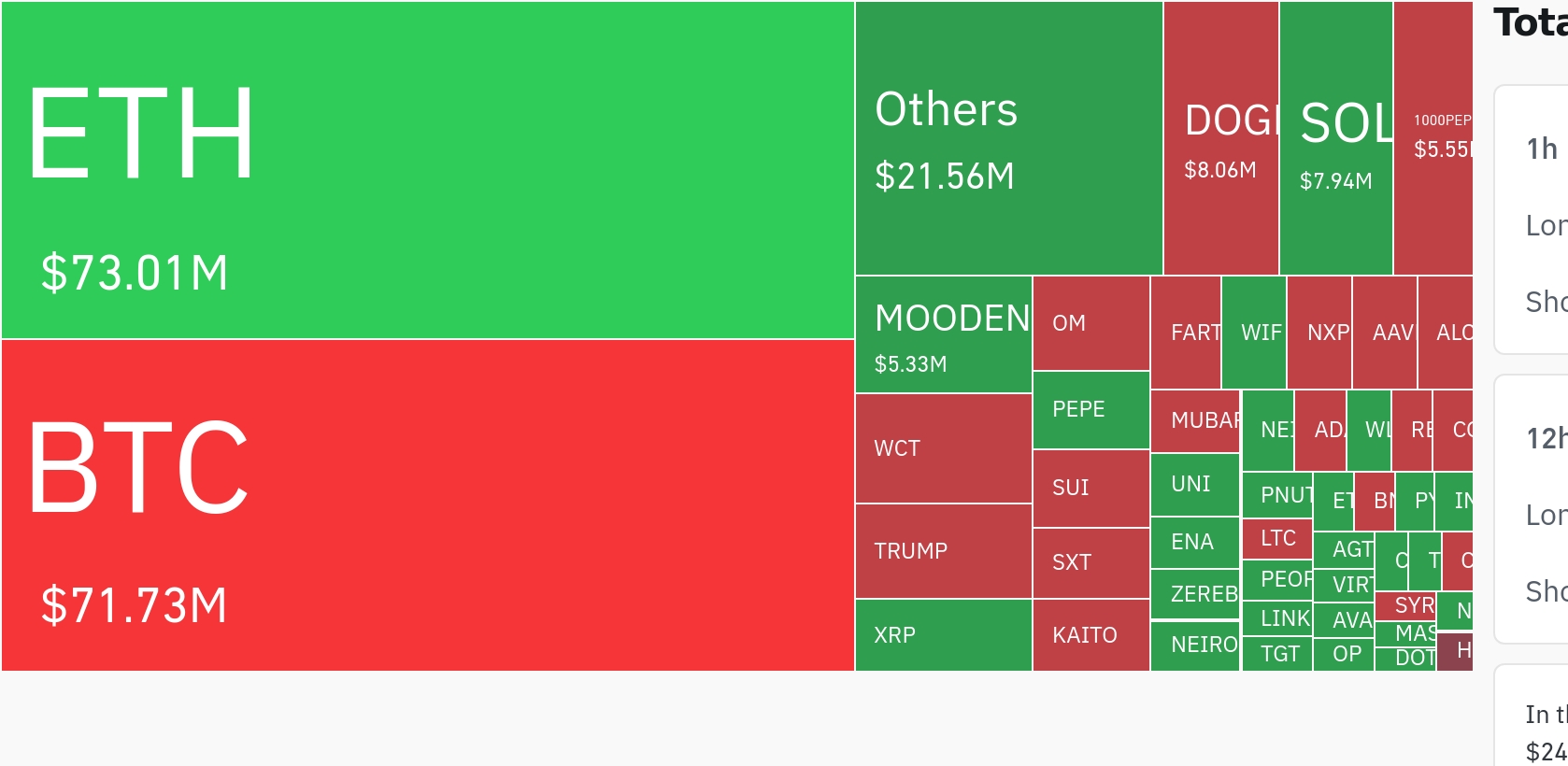
Task: Click the NEIRO heatmap tile
Action: tap(1195, 645)
